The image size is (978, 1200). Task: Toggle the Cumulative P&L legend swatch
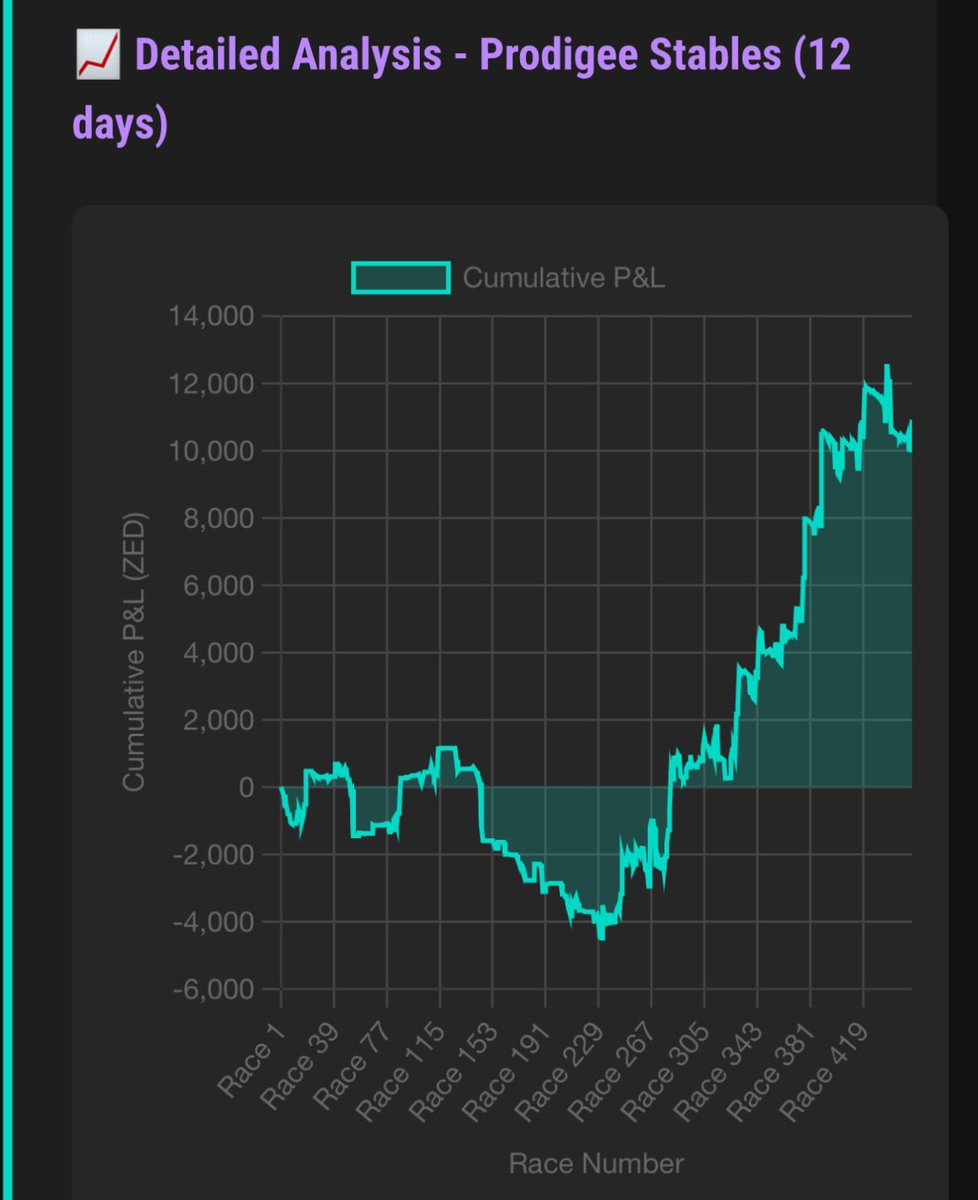click(400, 277)
